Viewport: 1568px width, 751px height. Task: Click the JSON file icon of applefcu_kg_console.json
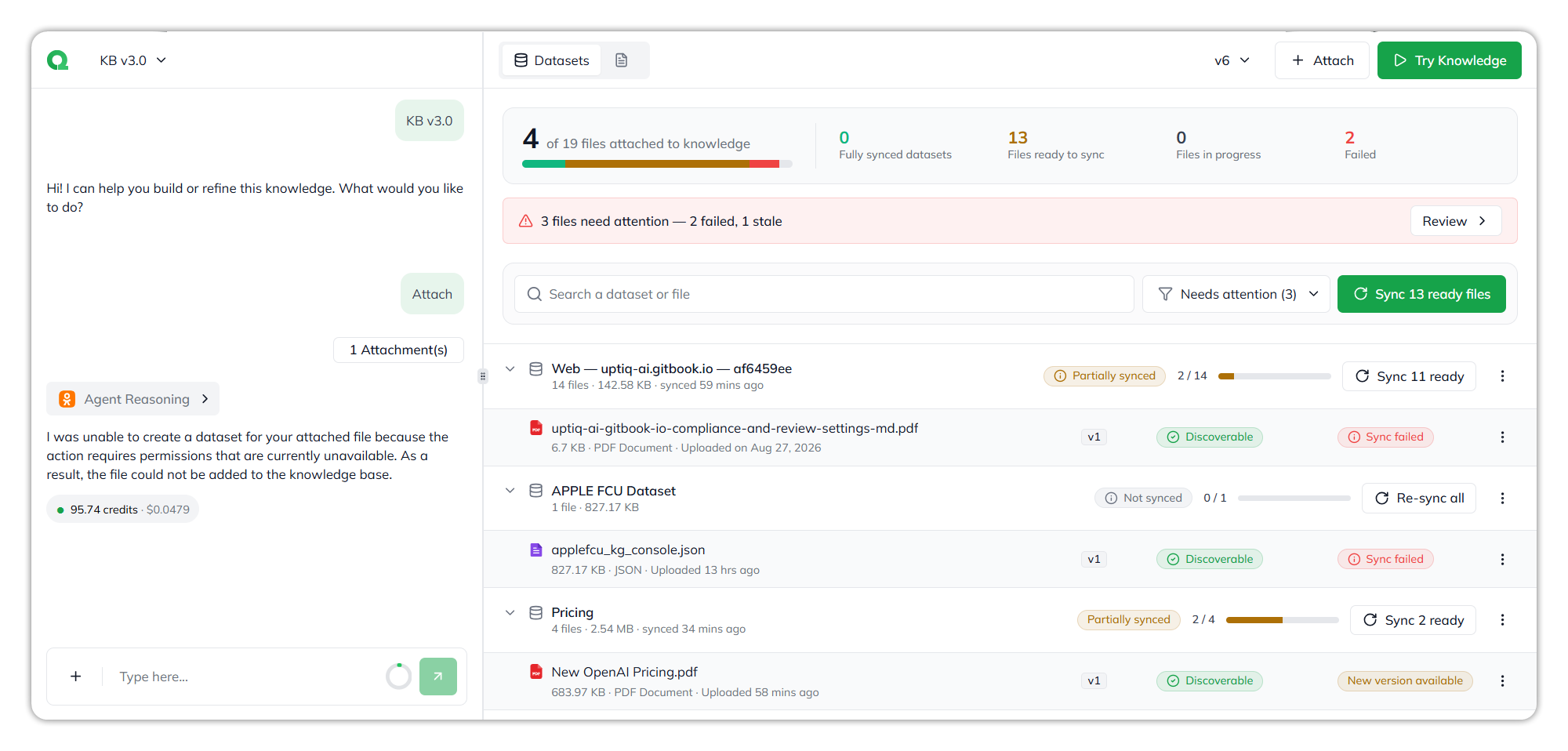(x=536, y=550)
